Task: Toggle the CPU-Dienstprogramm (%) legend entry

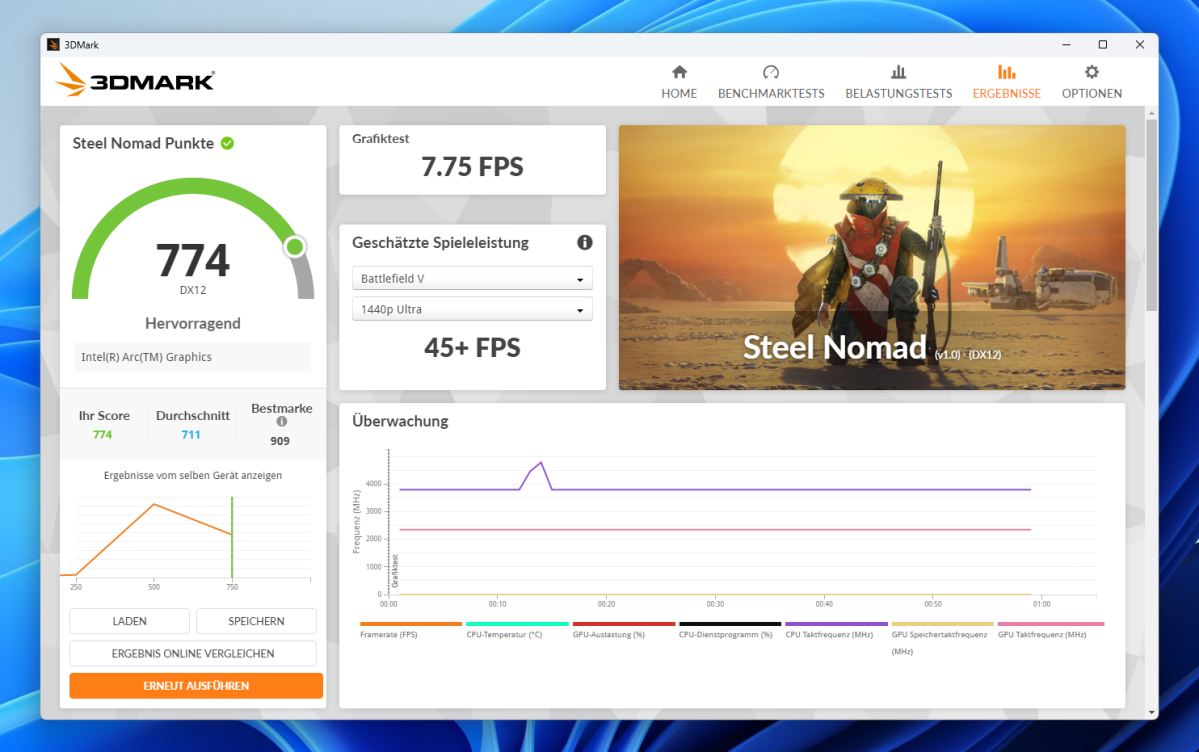Action: coord(729,630)
